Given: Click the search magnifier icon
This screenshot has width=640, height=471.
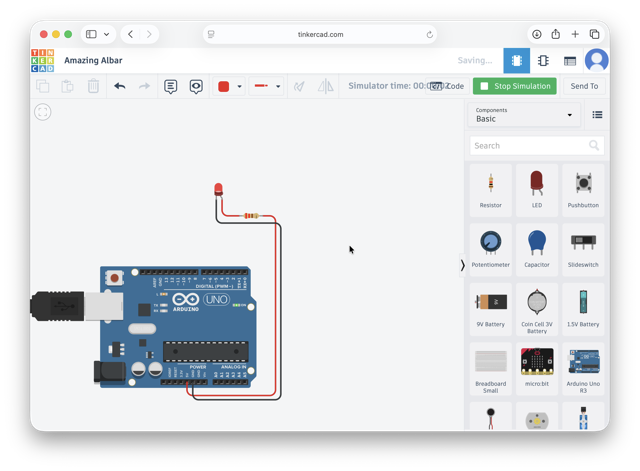Looking at the screenshot, I should tap(594, 145).
